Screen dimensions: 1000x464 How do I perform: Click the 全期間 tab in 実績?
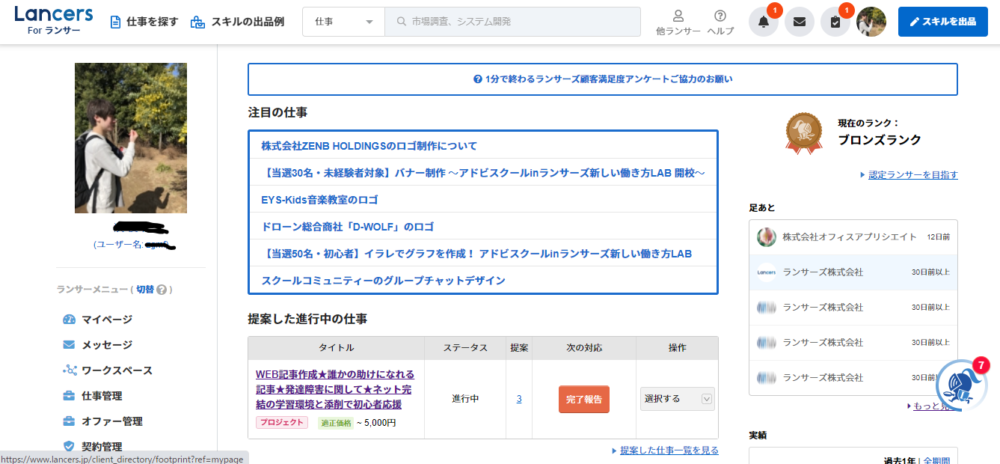pyautogui.click(x=936, y=460)
